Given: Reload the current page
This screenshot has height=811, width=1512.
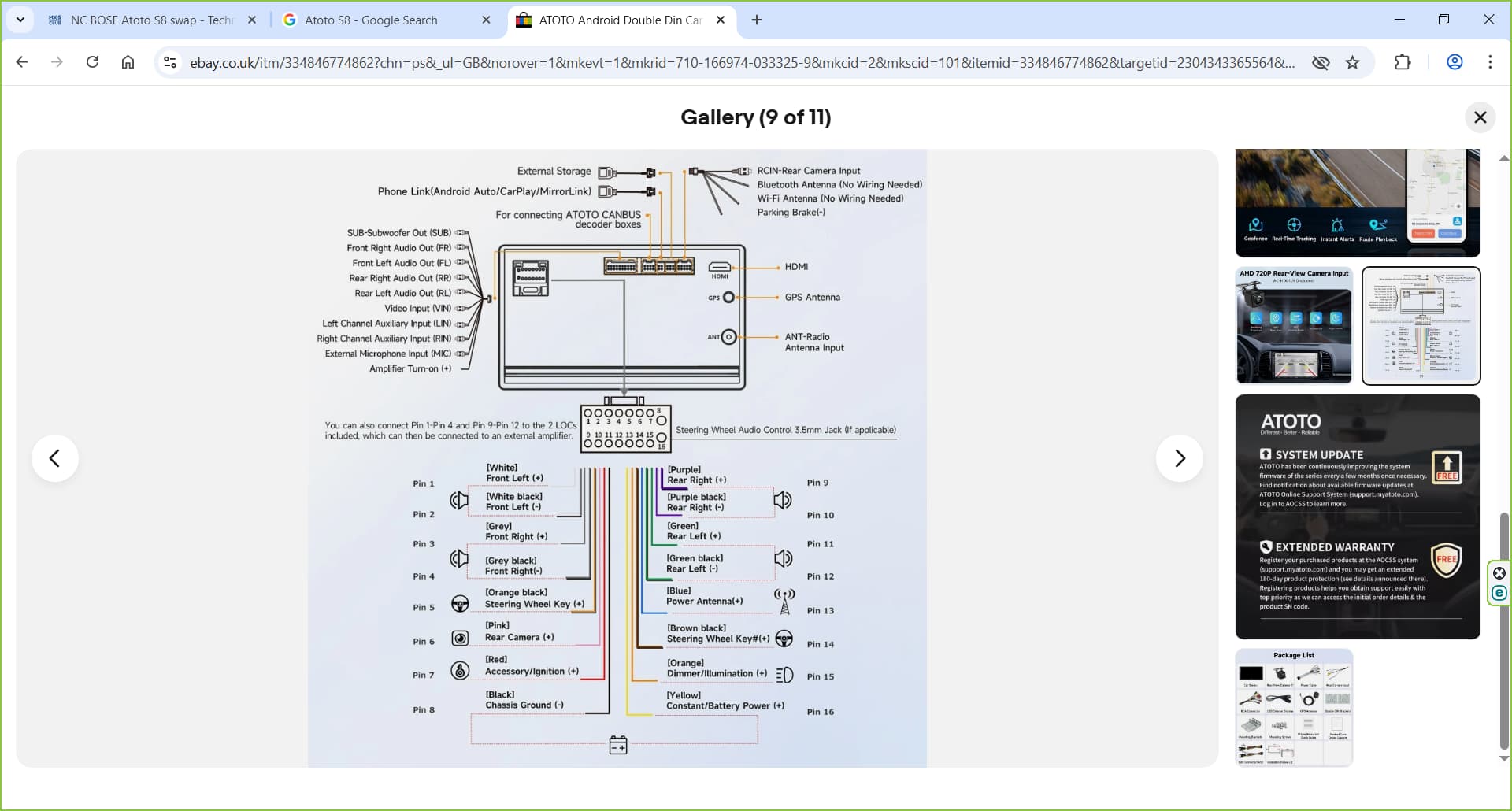Looking at the screenshot, I should click(x=92, y=62).
